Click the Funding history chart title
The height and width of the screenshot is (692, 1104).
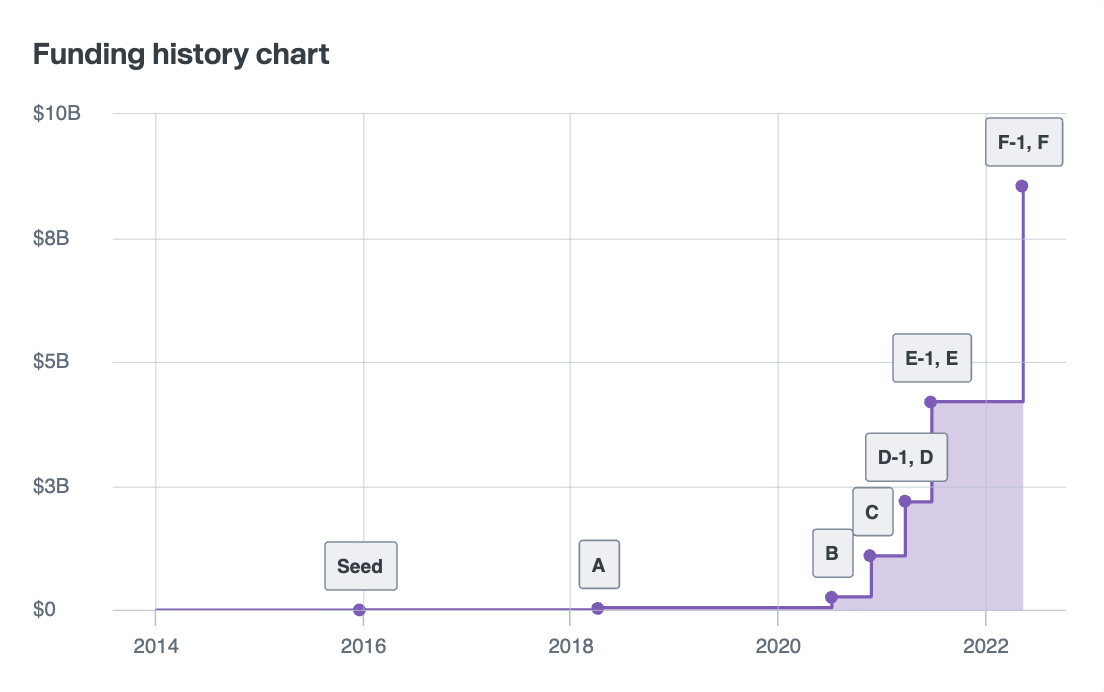pos(181,54)
